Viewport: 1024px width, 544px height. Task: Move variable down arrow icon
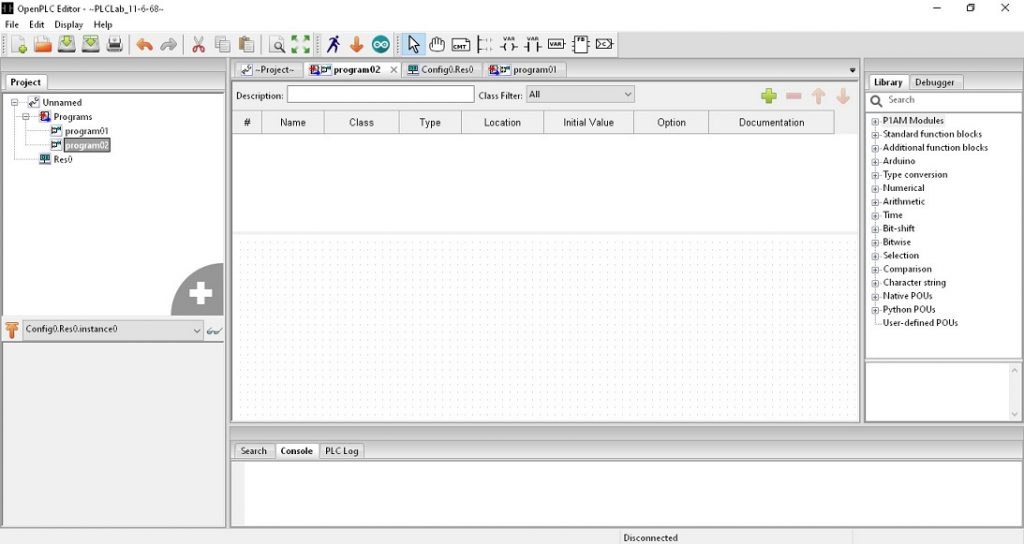843,96
